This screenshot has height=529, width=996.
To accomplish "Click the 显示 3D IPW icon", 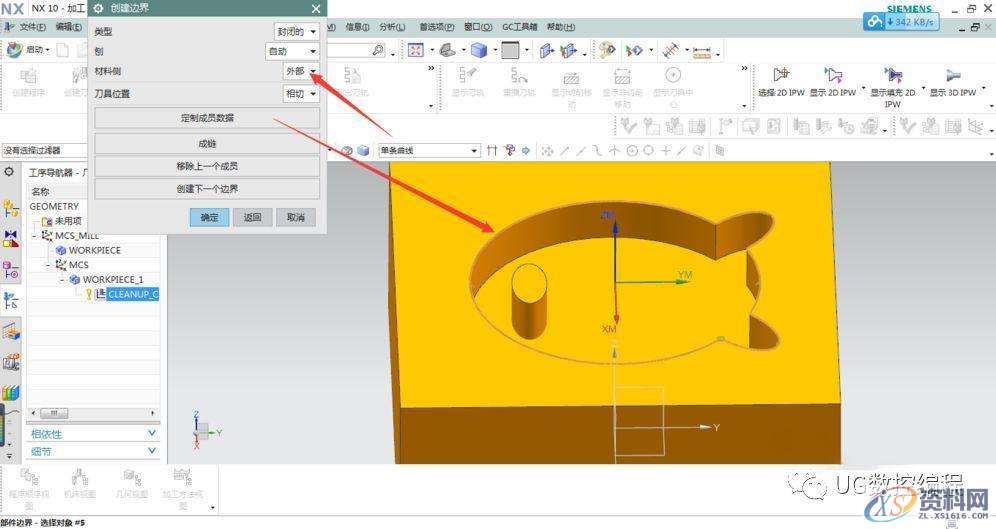I will [952, 76].
